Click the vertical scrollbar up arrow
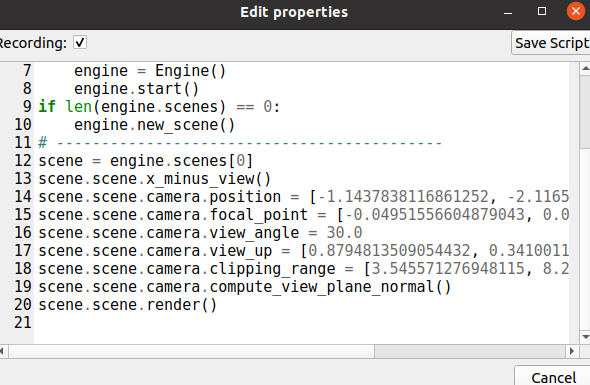Screen dimensions: 590x385 (x=585, y=68)
